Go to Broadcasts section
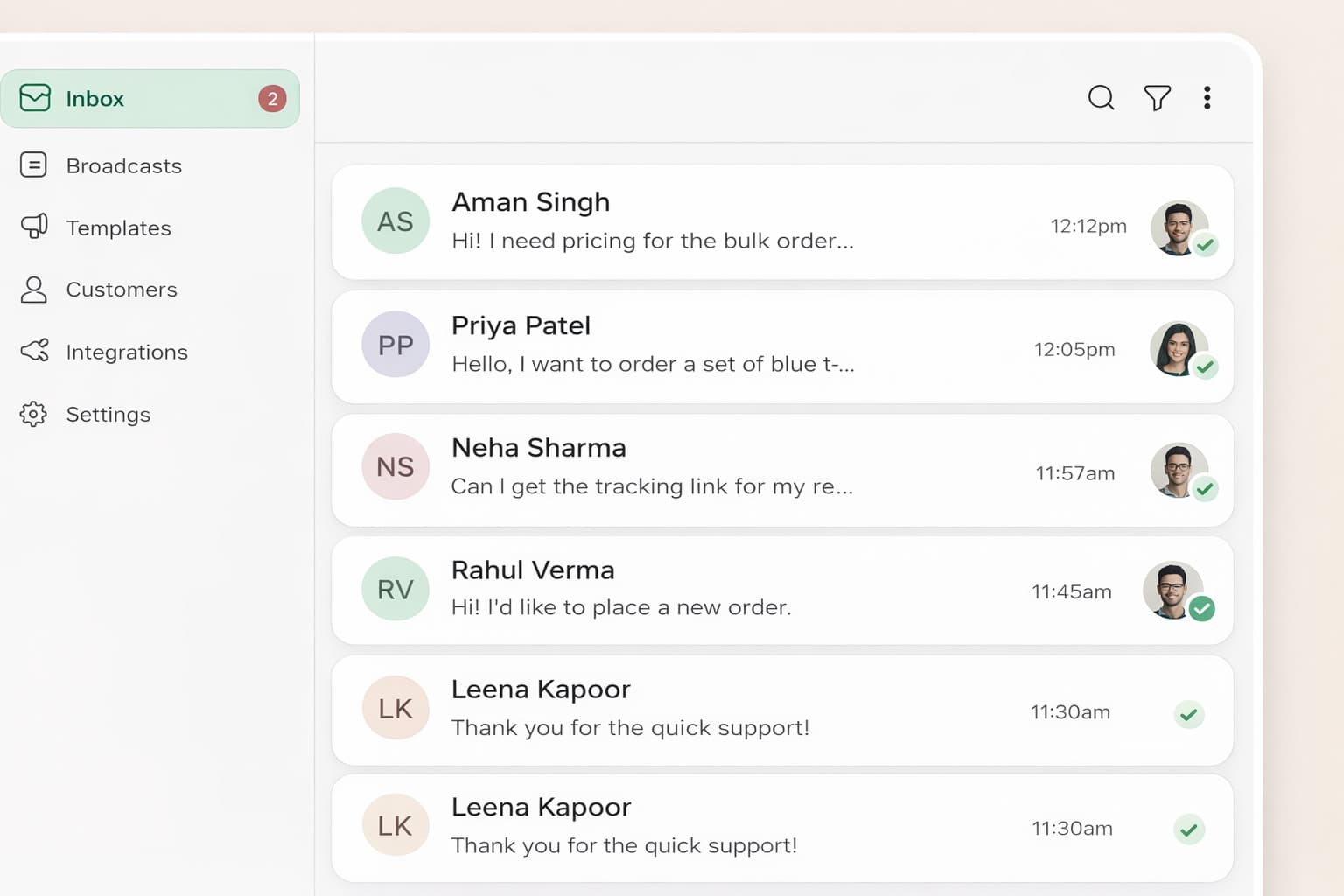 click(124, 165)
